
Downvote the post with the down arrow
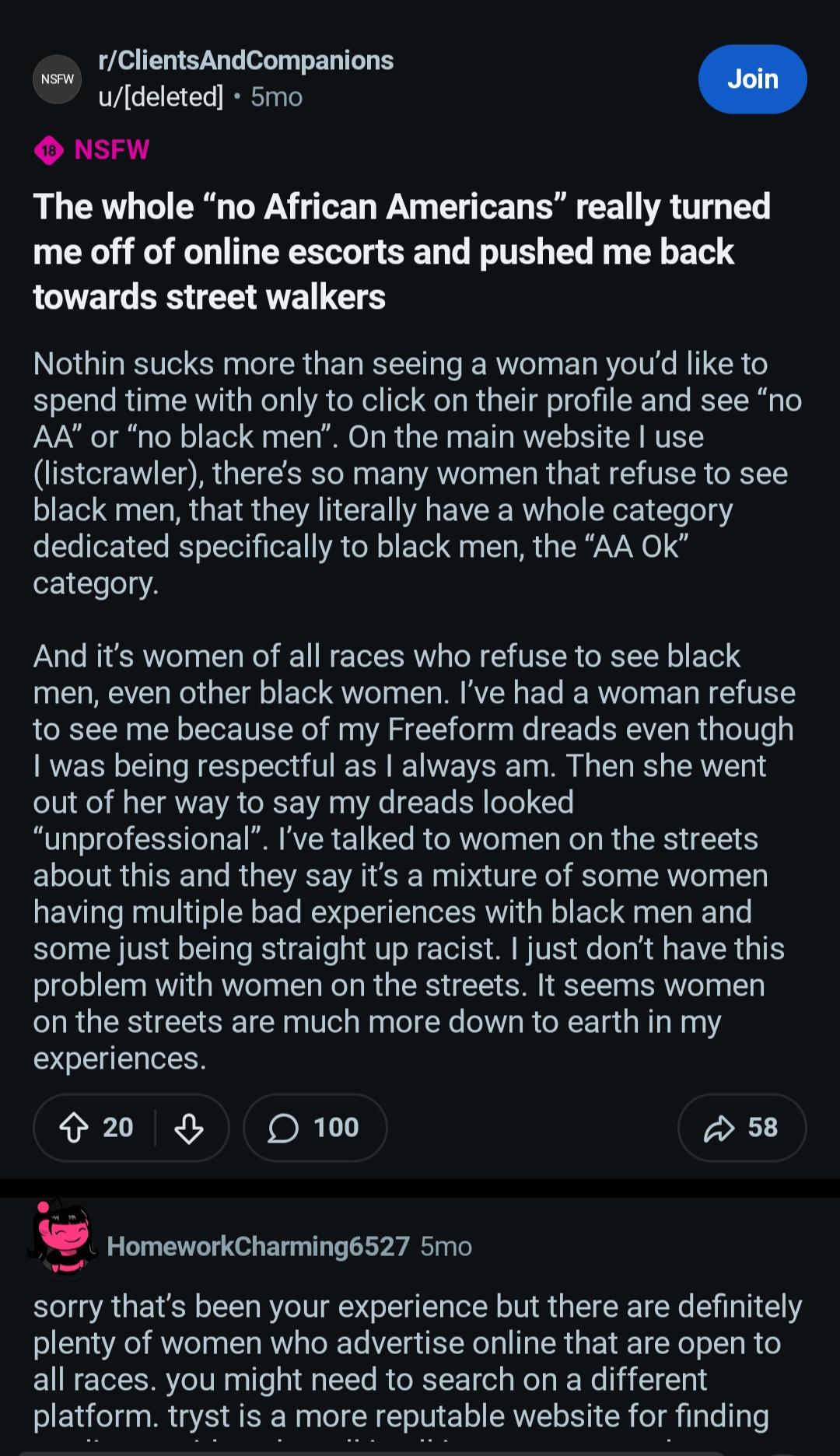pos(188,1128)
